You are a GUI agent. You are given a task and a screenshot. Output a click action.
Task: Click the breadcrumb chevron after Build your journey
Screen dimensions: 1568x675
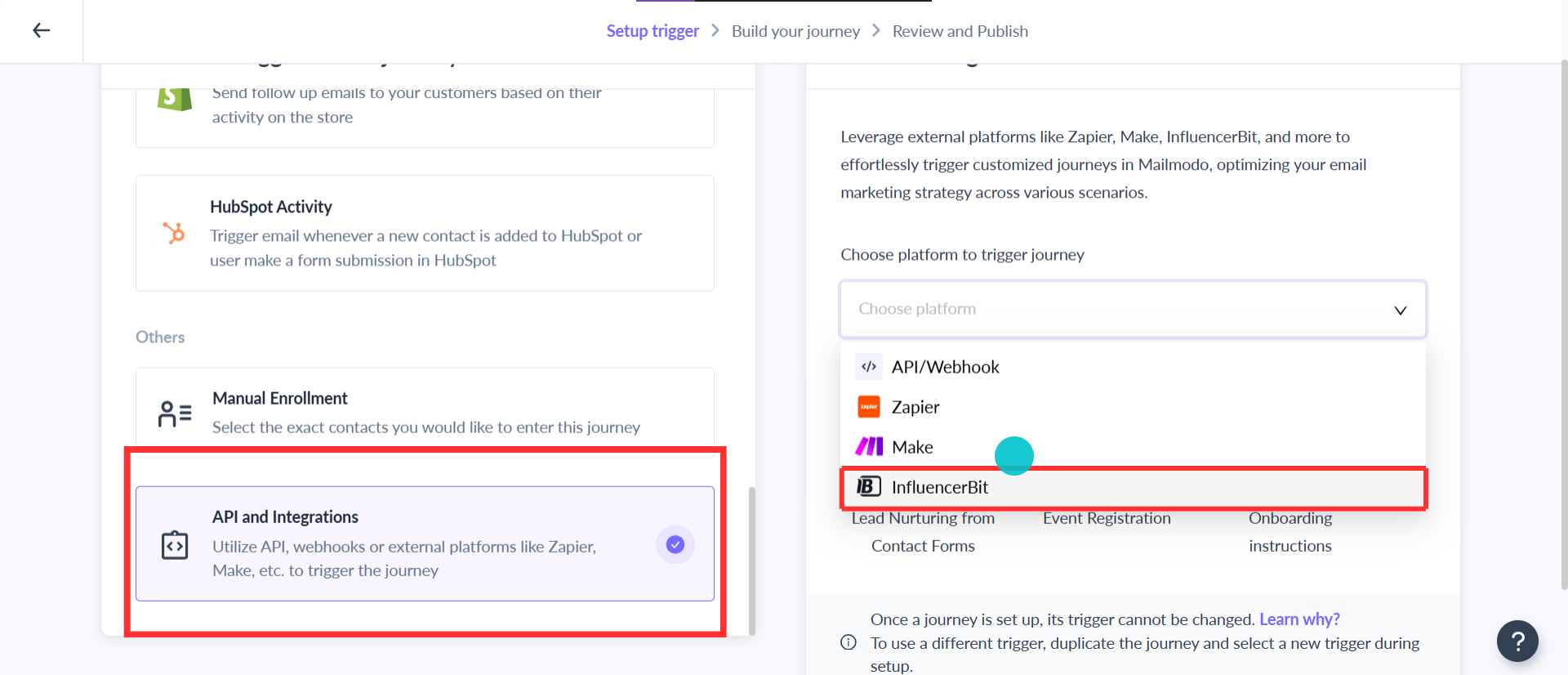876,30
